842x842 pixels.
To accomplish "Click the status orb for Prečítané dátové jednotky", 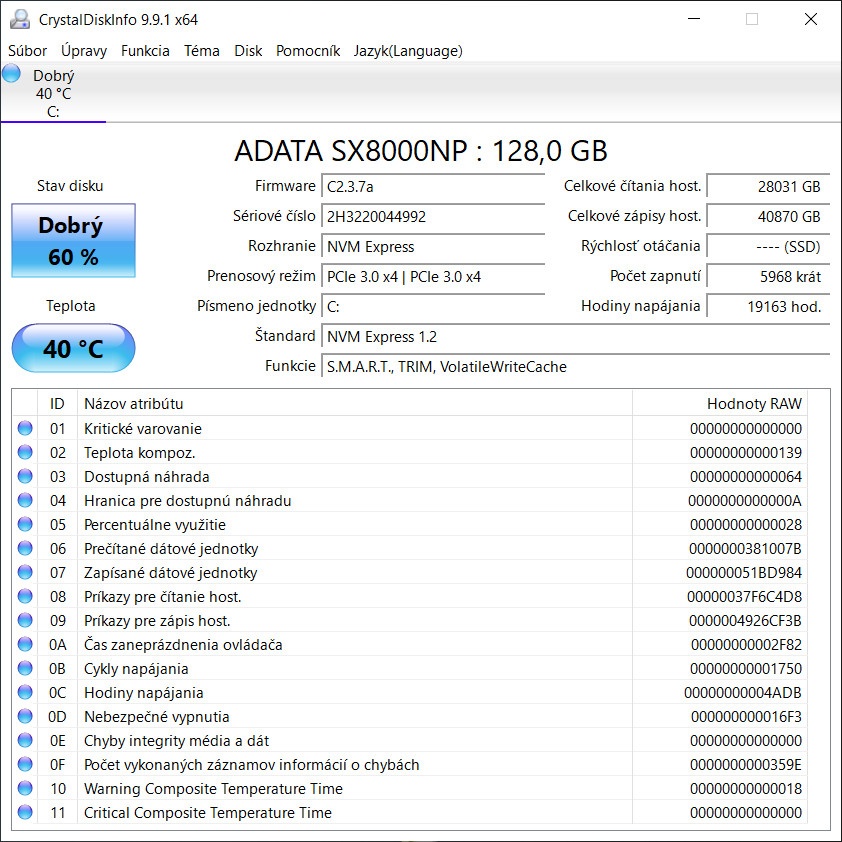I will 25,548.
